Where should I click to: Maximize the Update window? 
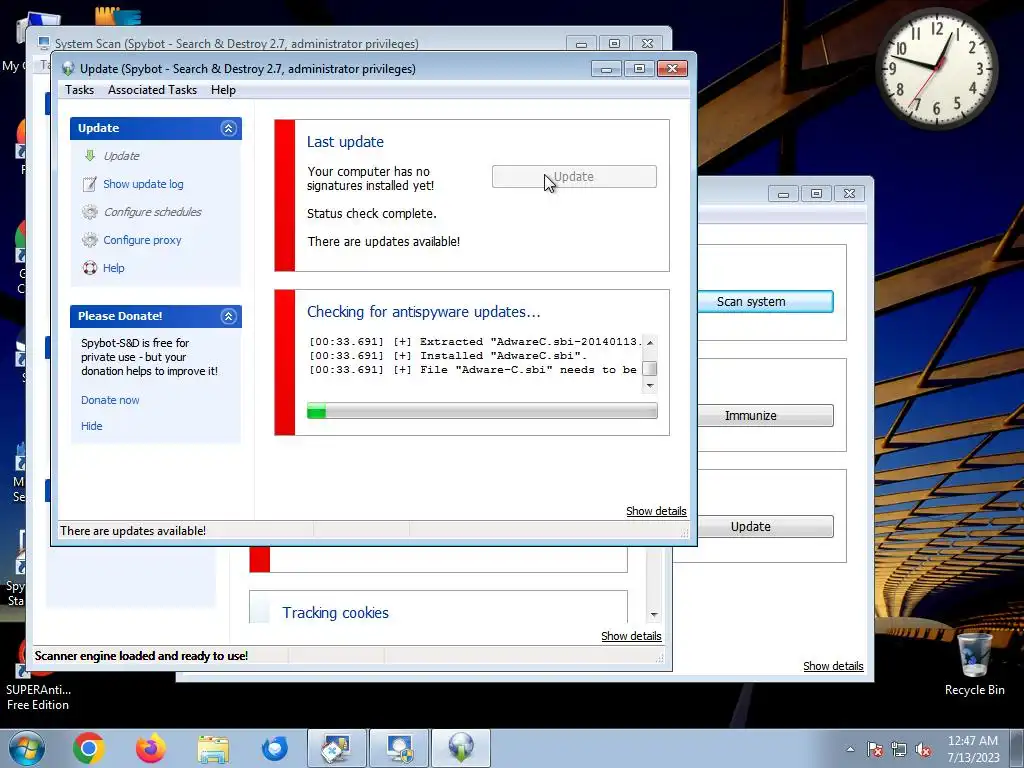pyautogui.click(x=639, y=69)
